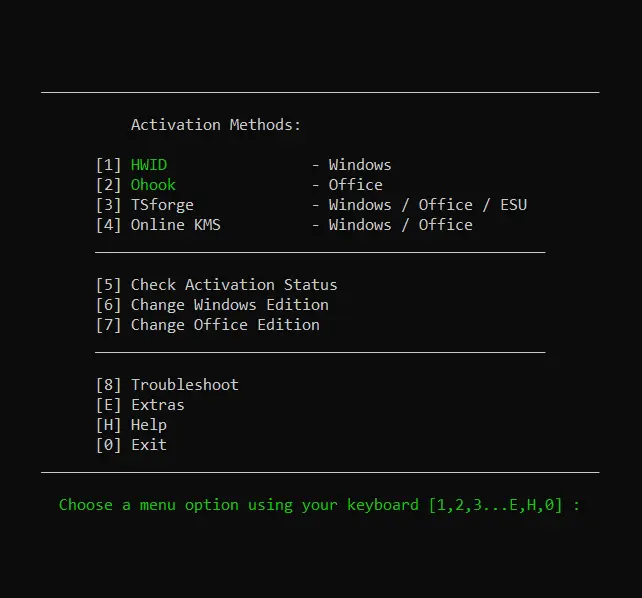Click the menu option input prompt
Viewport: 642px width, 598px height.
click(319, 505)
